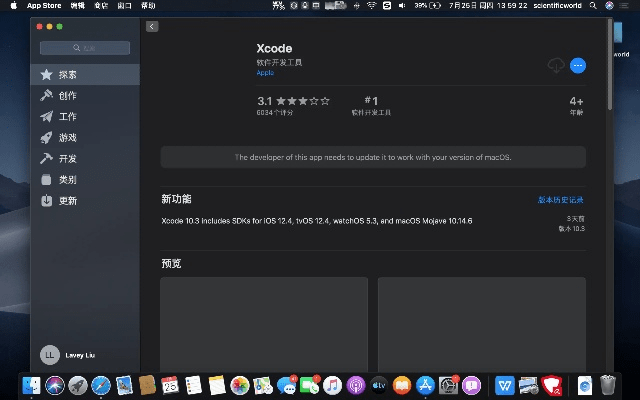The image size is (640, 400).
Task: Open the 游戏 (Play) sidebar section
Action: tap(85, 138)
